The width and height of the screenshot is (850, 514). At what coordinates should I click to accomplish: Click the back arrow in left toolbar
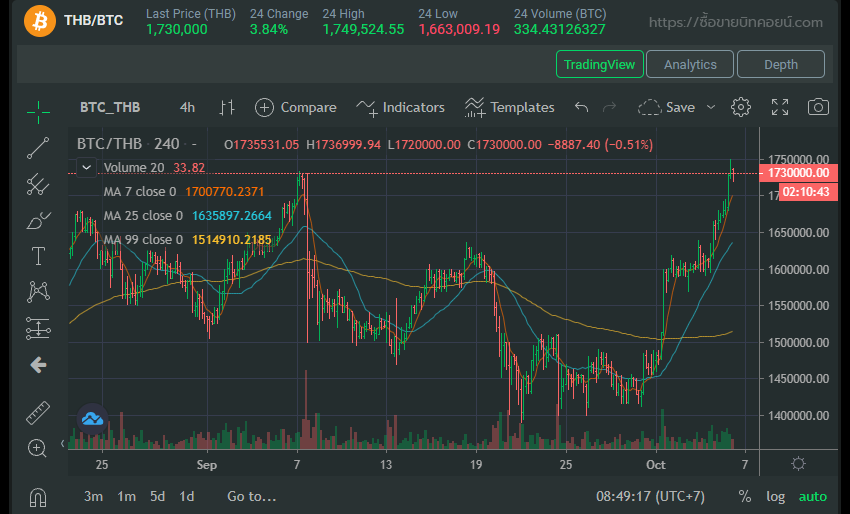(x=38, y=365)
